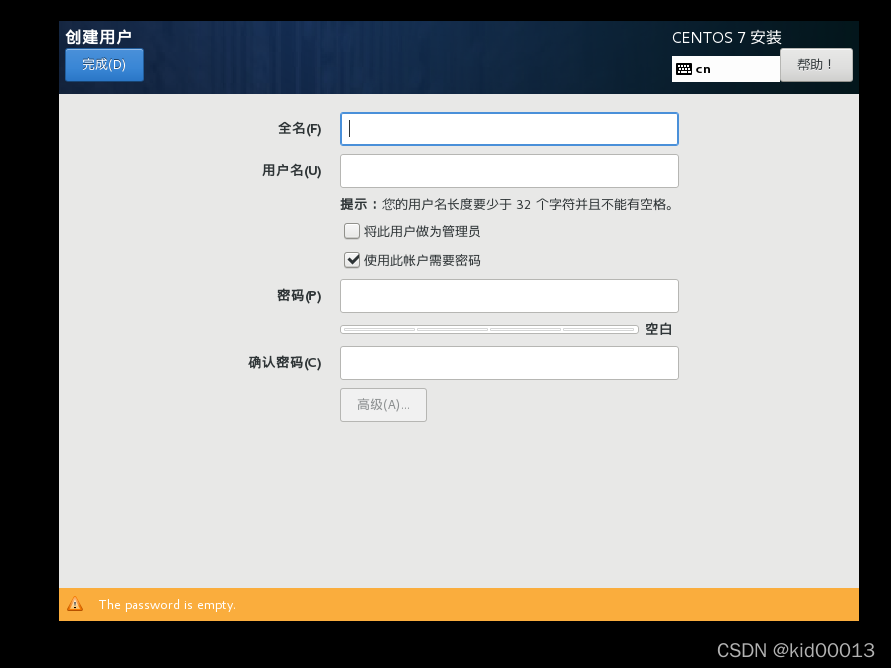Click the password strength bar
Viewport: 891px width, 668px height.
pos(489,329)
